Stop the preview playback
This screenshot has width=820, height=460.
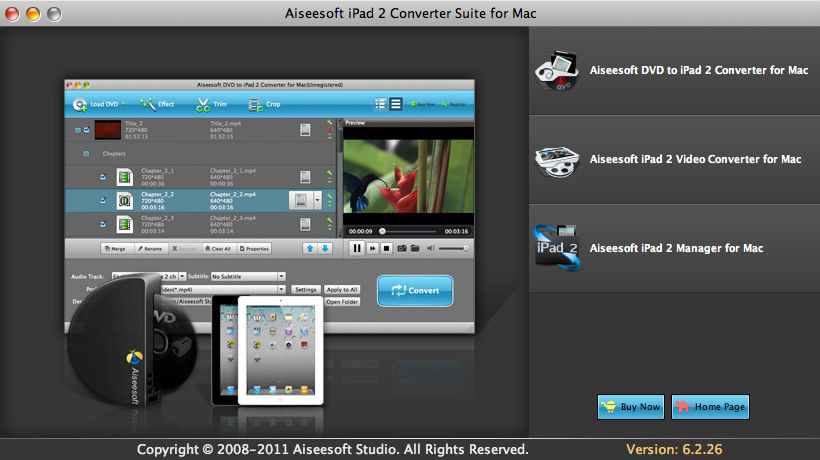coord(386,248)
